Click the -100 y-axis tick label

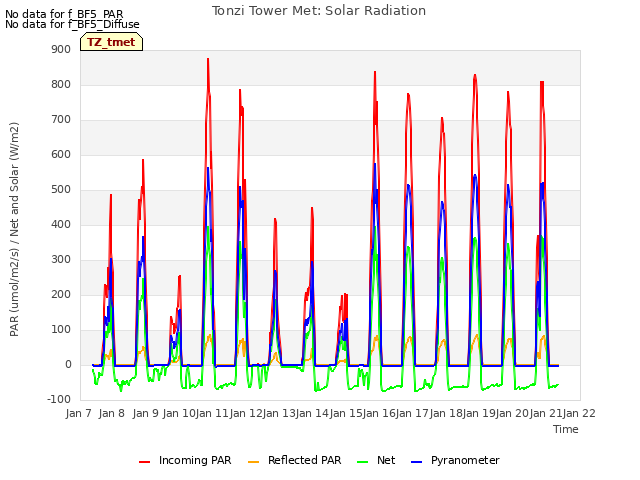[x=59, y=399]
